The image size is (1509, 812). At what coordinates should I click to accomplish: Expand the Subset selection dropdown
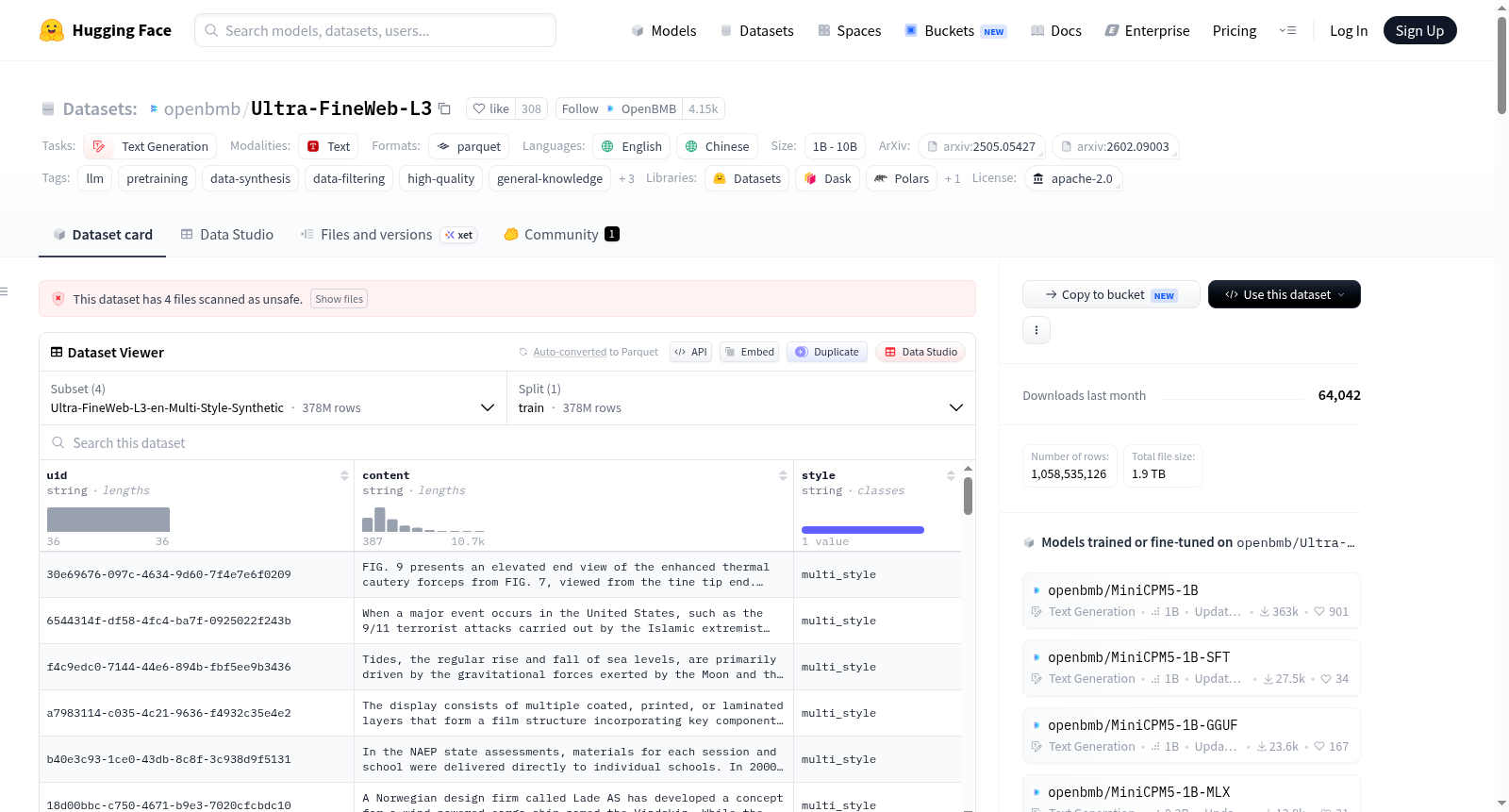tap(273, 398)
